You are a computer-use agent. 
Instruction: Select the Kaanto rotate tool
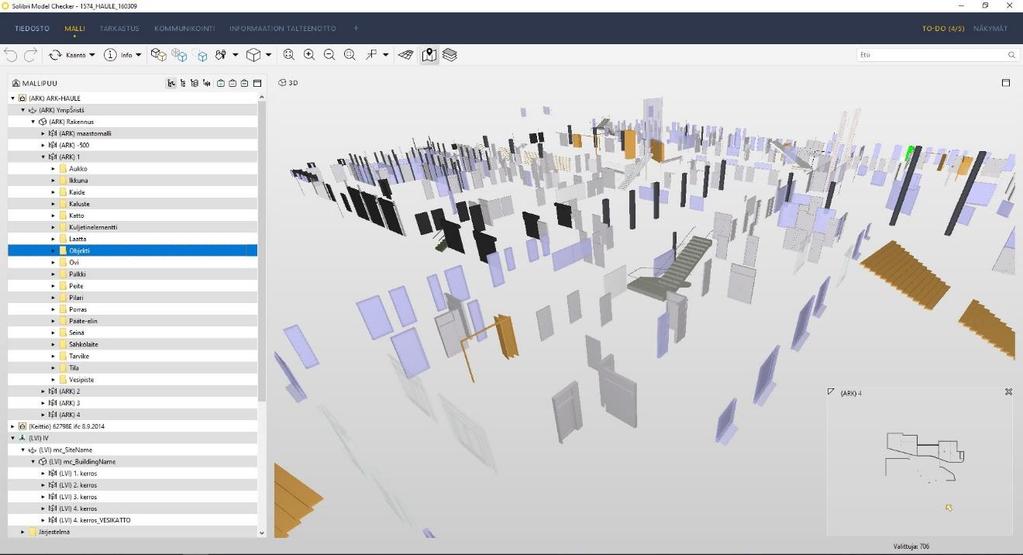coord(69,55)
